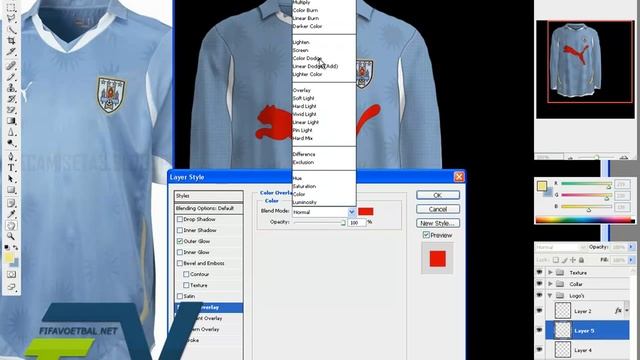The height and width of the screenshot is (360, 640).
Task: Select the Slice tool
Action: (11, 51)
